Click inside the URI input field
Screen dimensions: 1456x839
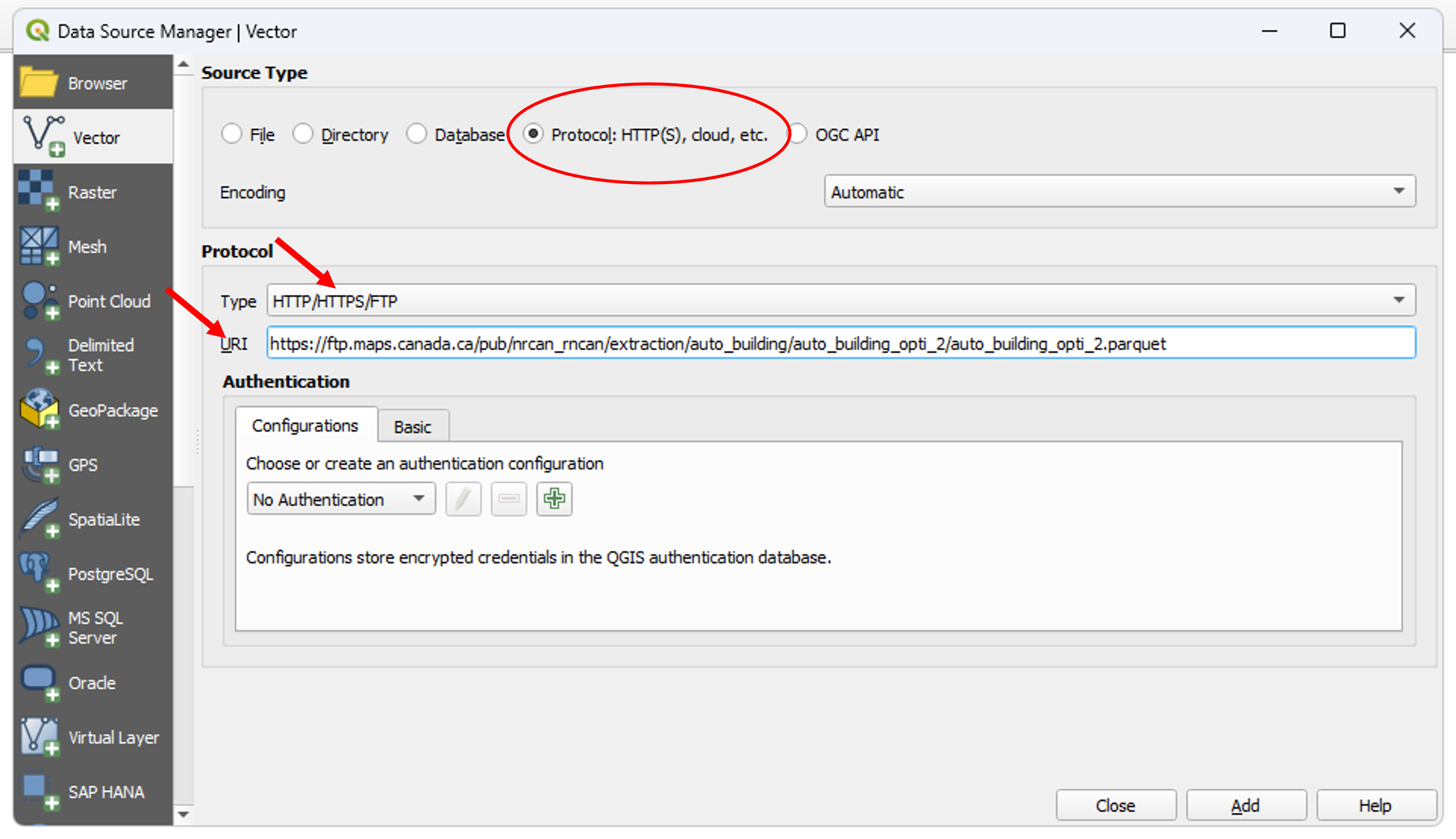807,343
